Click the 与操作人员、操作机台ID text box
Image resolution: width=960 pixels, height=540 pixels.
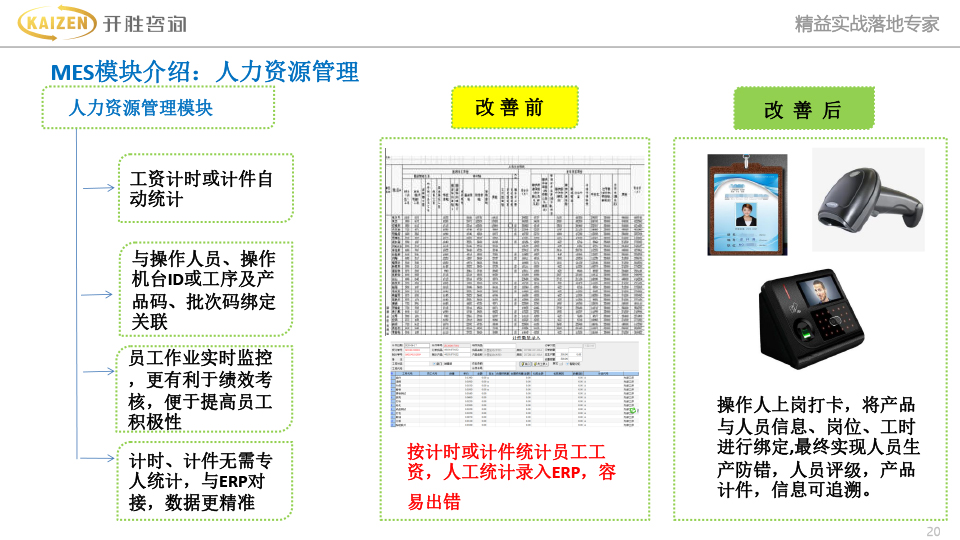[x=205, y=290]
